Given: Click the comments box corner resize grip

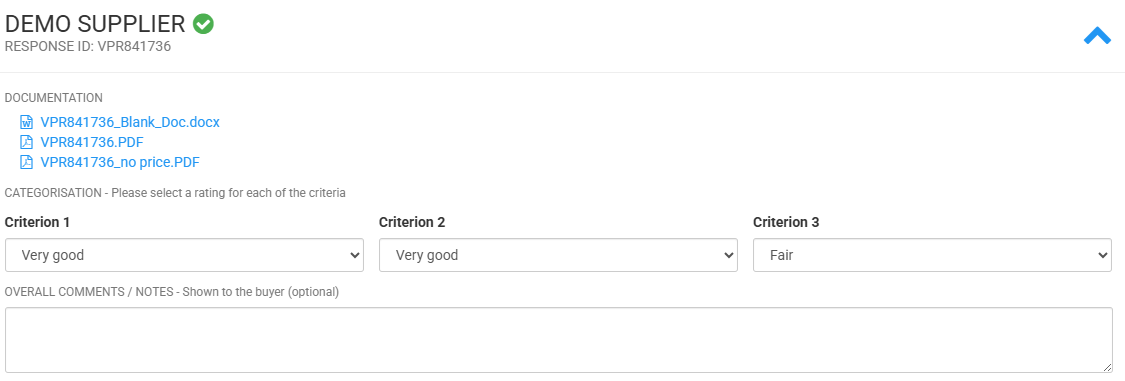Looking at the screenshot, I should coord(1108,367).
